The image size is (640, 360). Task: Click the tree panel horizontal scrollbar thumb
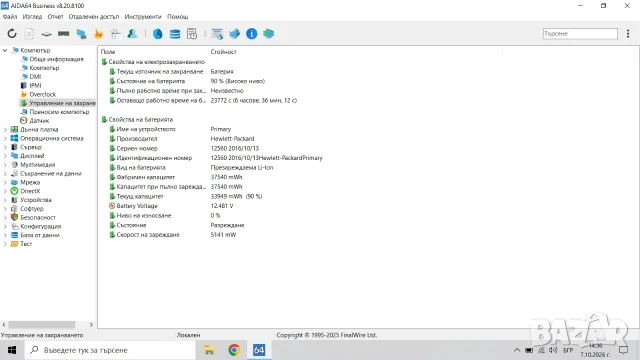(x=42, y=325)
